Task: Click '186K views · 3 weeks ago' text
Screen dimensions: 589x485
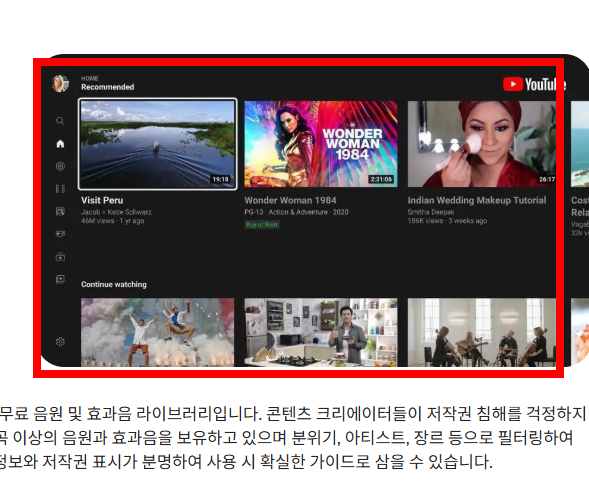Action: 447,221
